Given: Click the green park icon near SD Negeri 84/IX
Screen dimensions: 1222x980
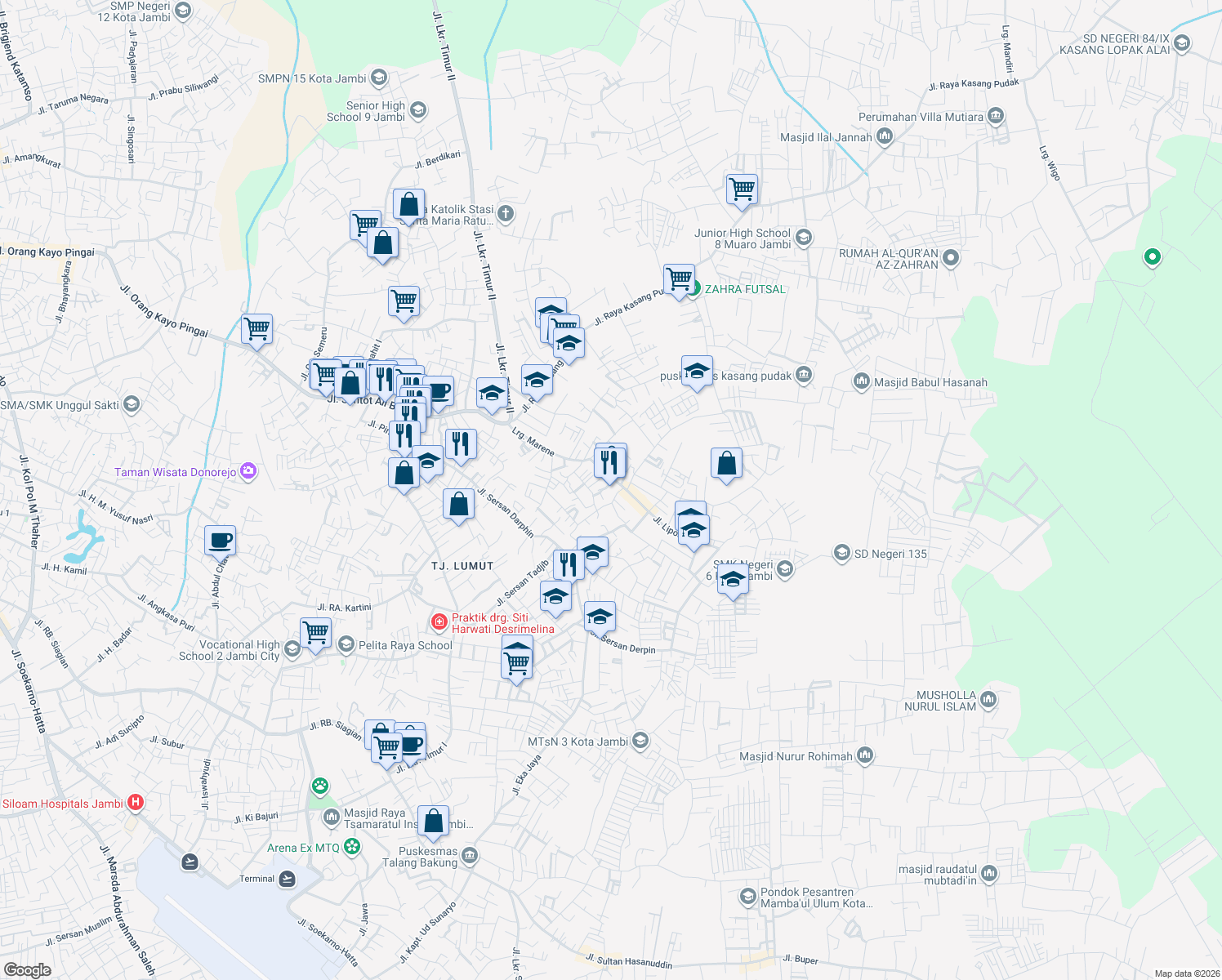Looking at the screenshot, I should 1152,257.
